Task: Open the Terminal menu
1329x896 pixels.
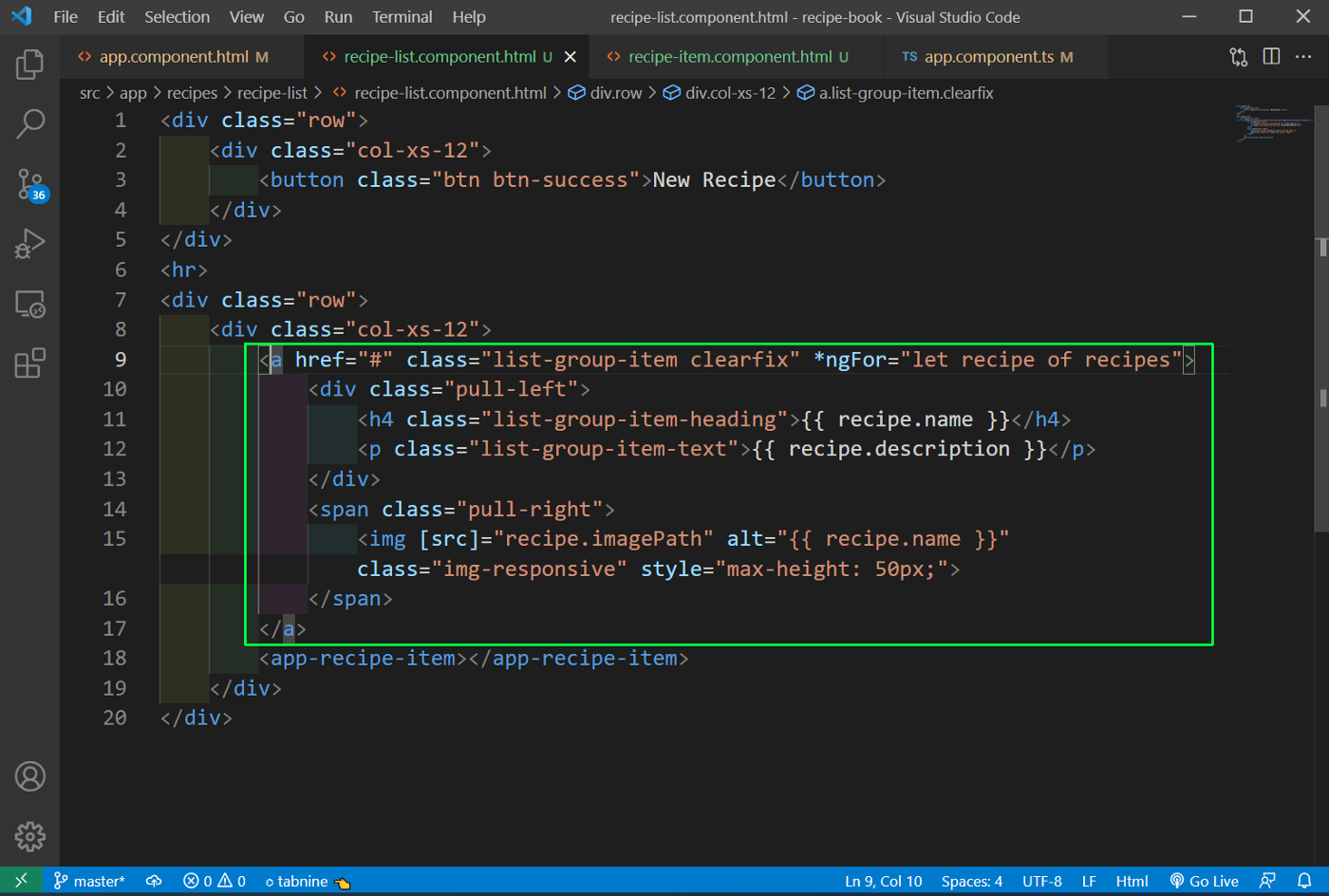Action: (x=402, y=17)
